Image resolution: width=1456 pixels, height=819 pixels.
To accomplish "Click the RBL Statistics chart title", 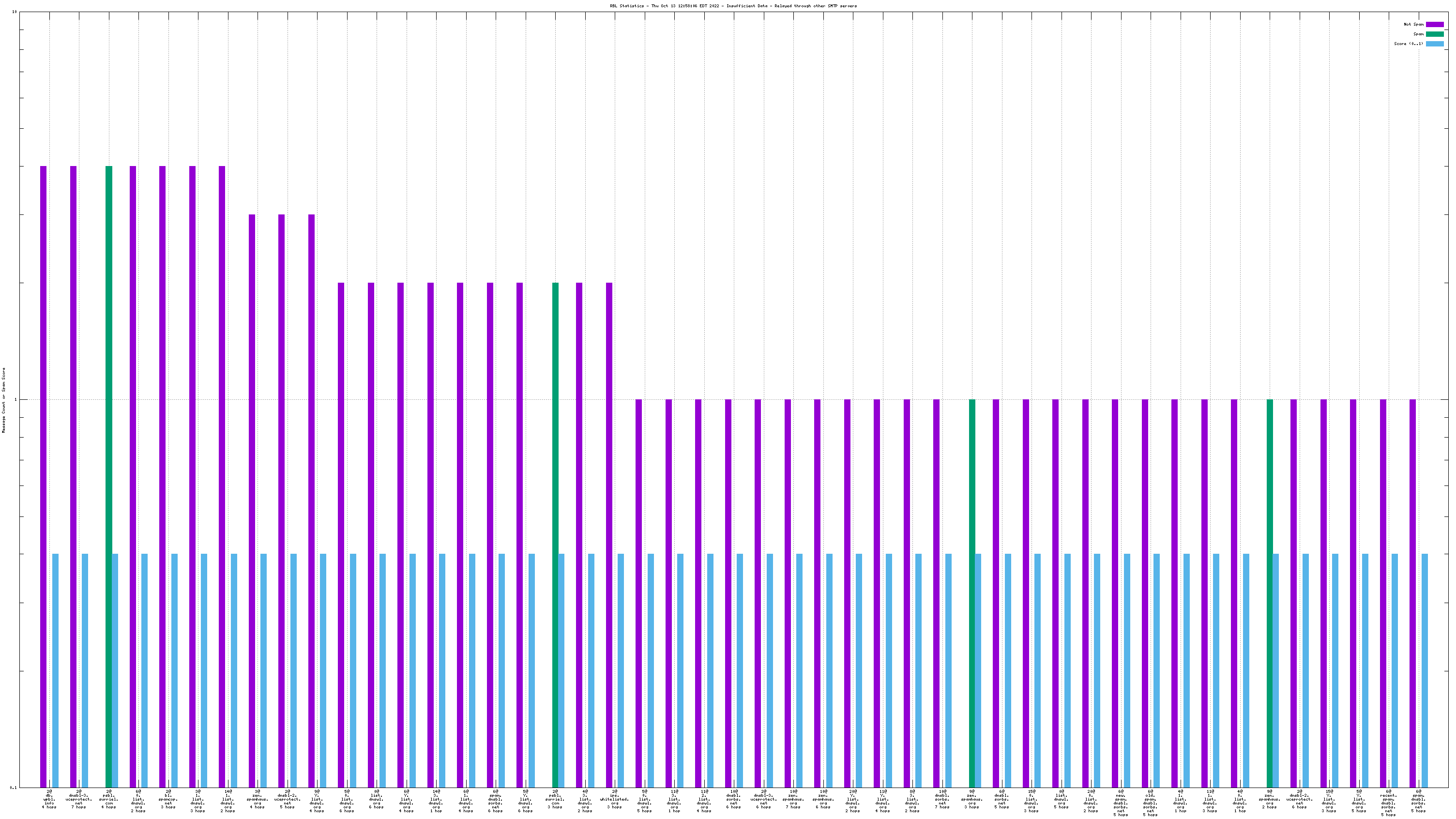I will tap(733, 6).
